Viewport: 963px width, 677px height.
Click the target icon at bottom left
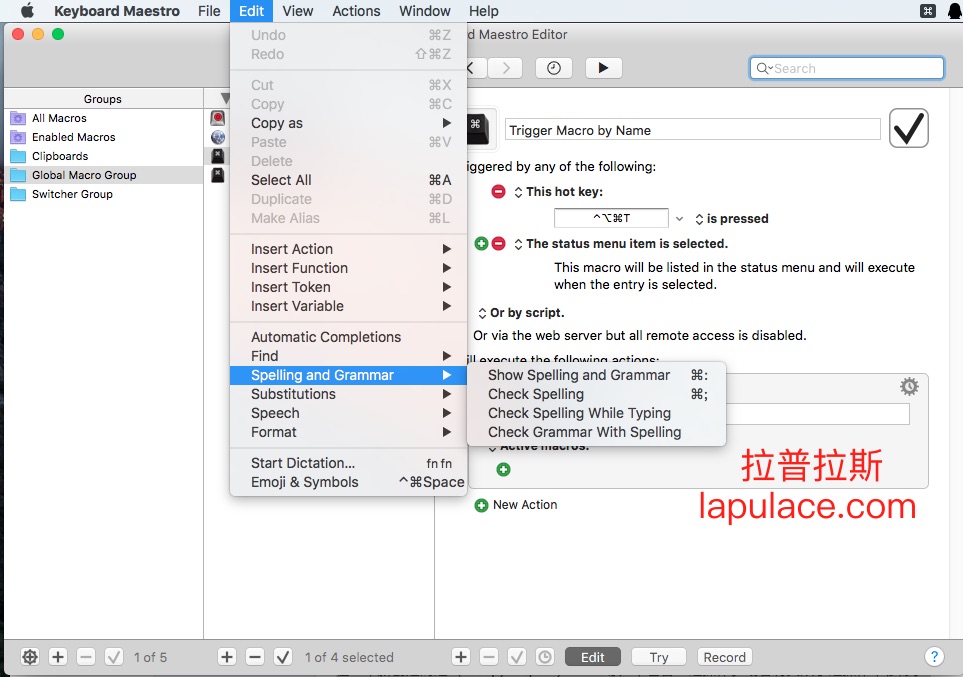[x=30, y=657]
